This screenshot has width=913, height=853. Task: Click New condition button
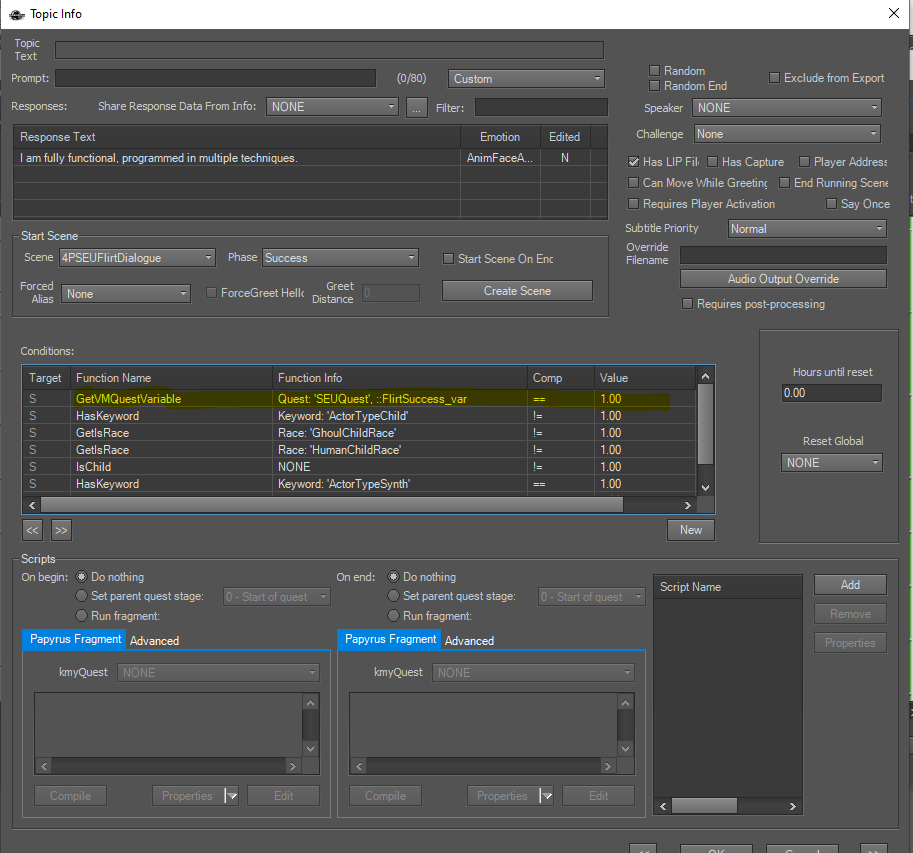click(x=691, y=530)
